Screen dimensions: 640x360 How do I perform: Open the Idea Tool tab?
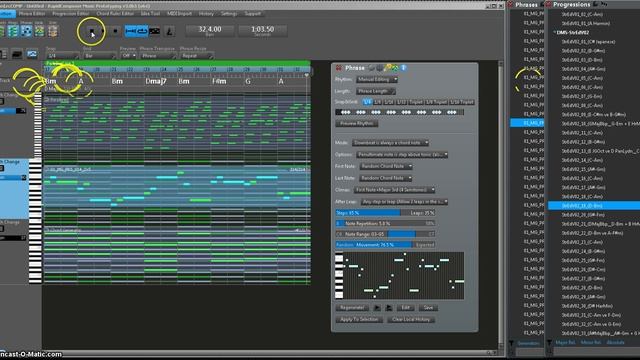(150, 13)
